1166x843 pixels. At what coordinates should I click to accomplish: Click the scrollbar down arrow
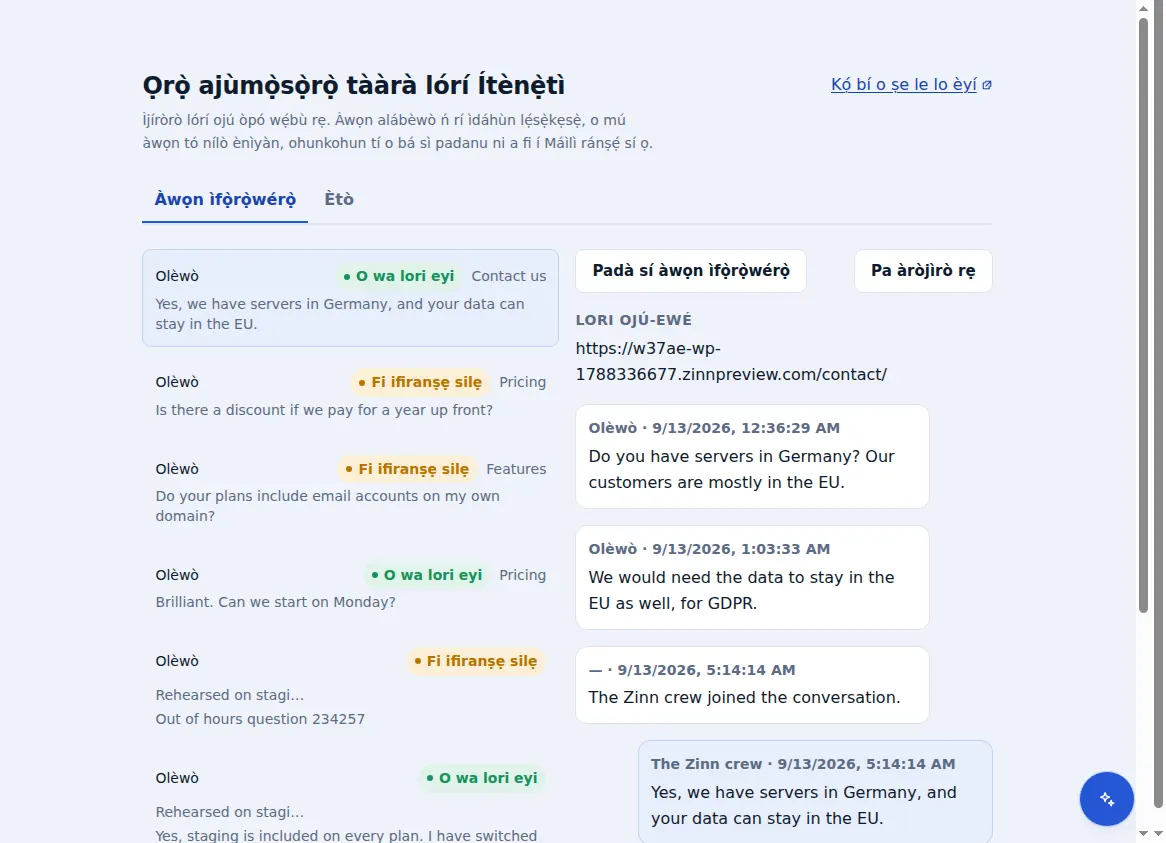click(x=1144, y=834)
